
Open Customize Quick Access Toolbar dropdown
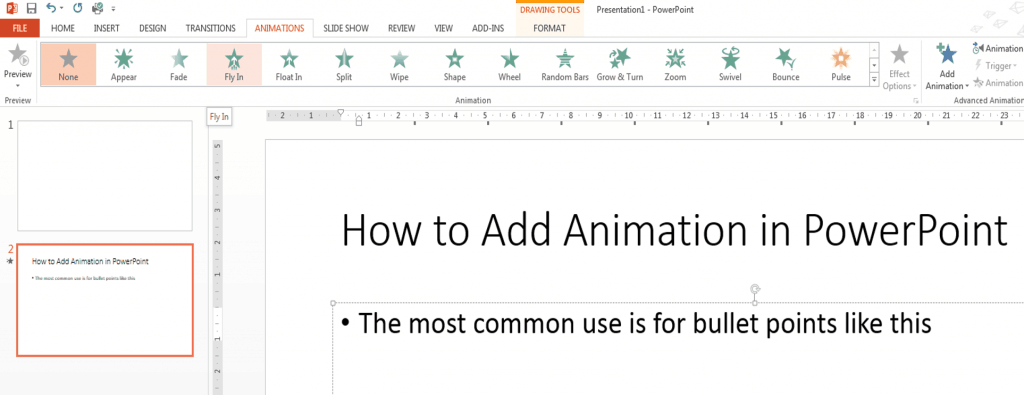click(x=114, y=9)
